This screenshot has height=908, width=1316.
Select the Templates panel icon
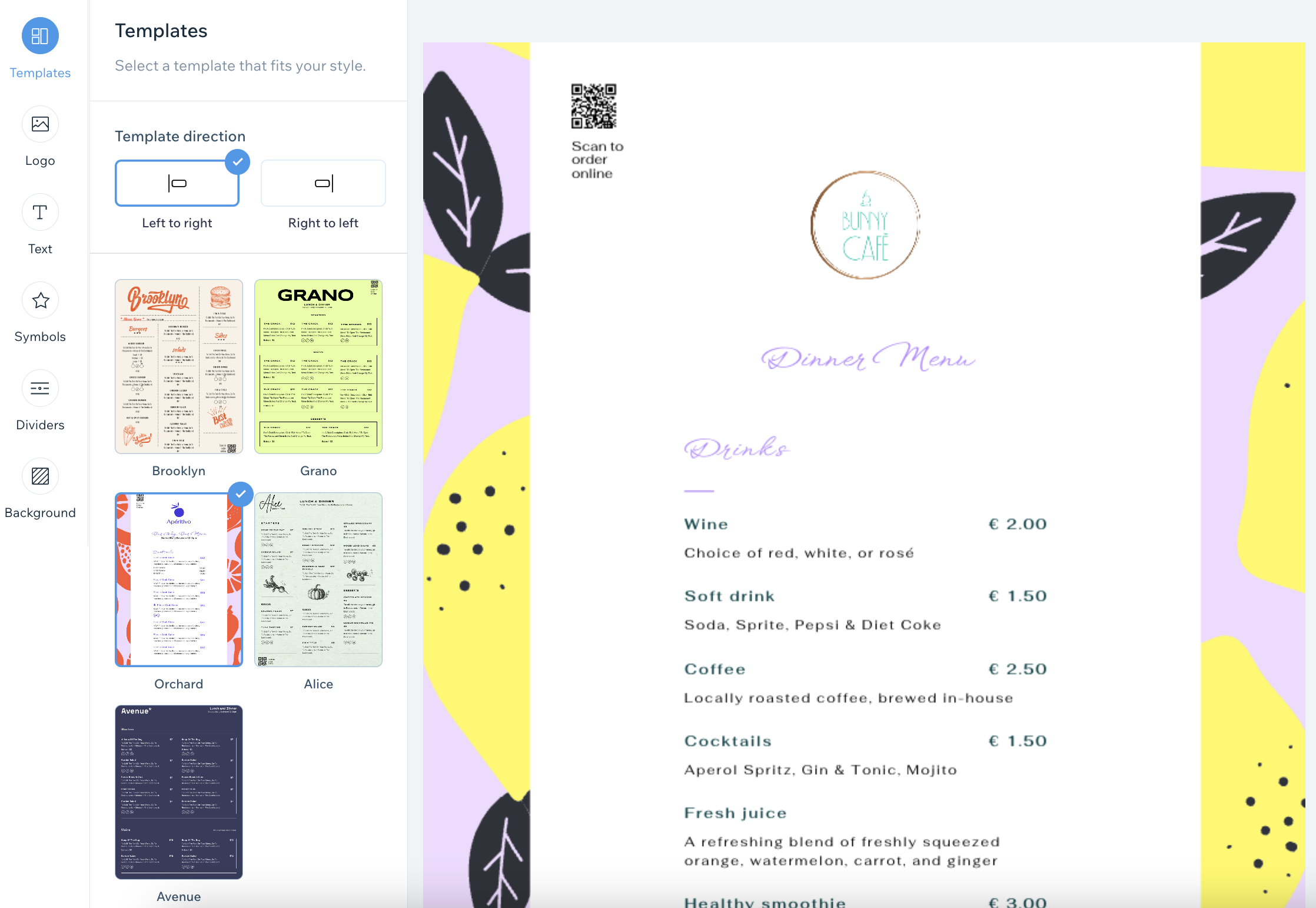tap(40, 36)
